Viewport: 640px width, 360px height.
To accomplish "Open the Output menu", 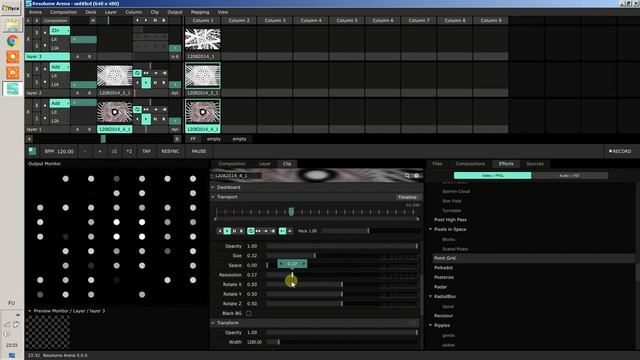I will (x=175, y=12).
